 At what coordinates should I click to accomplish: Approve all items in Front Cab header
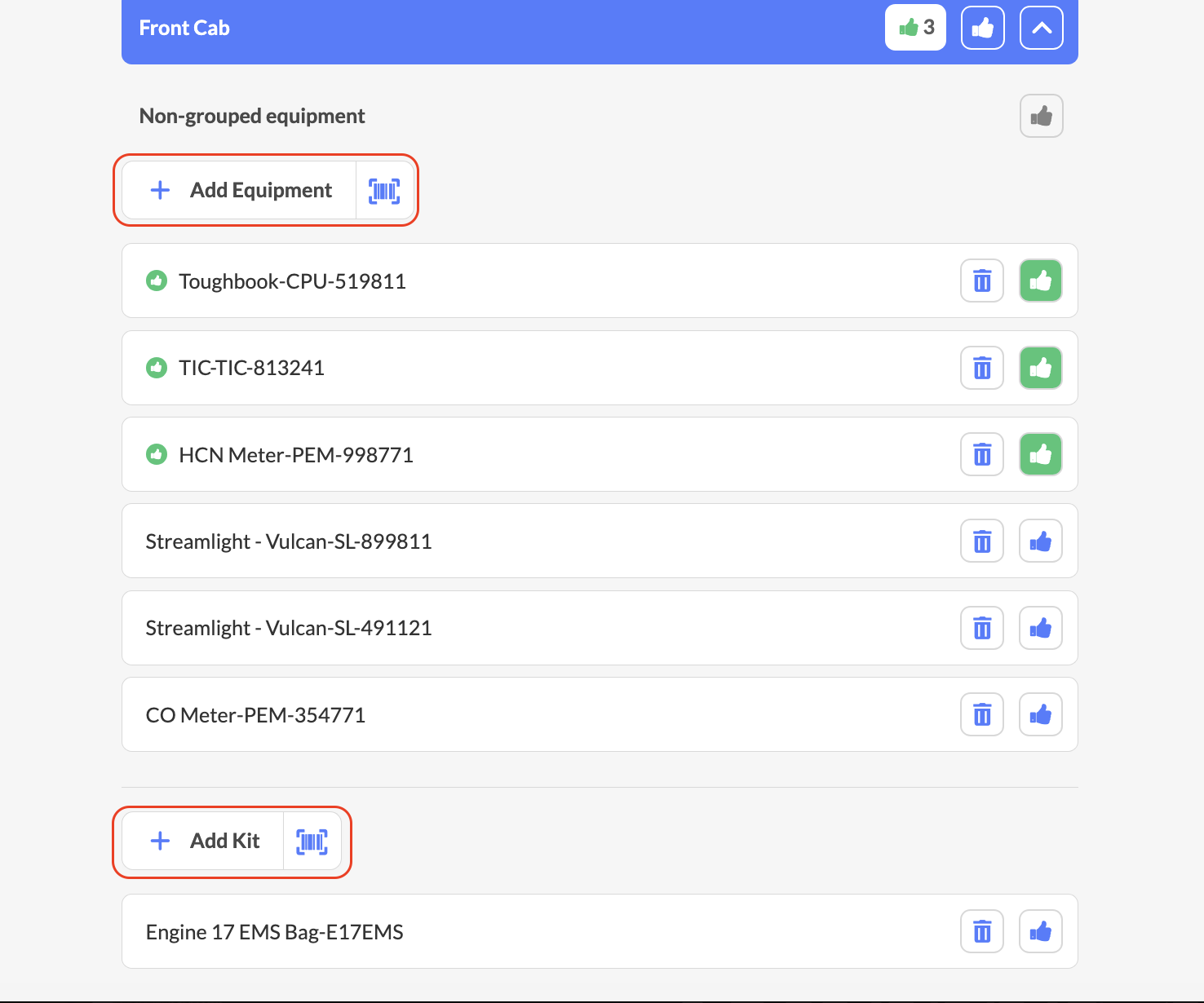click(983, 28)
